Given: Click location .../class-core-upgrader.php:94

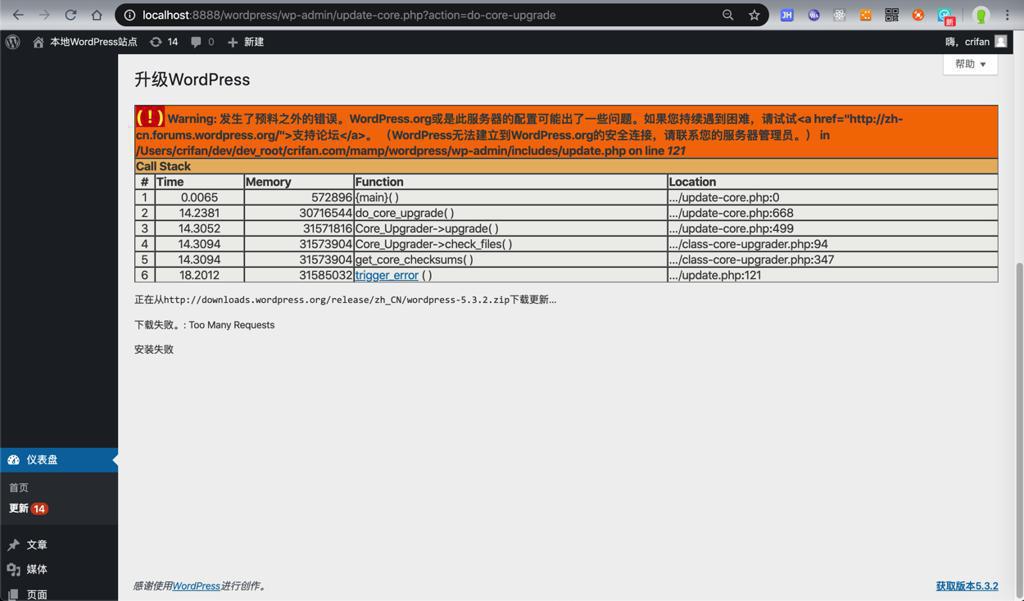Looking at the screenshot, I should [x=833, y=244].
